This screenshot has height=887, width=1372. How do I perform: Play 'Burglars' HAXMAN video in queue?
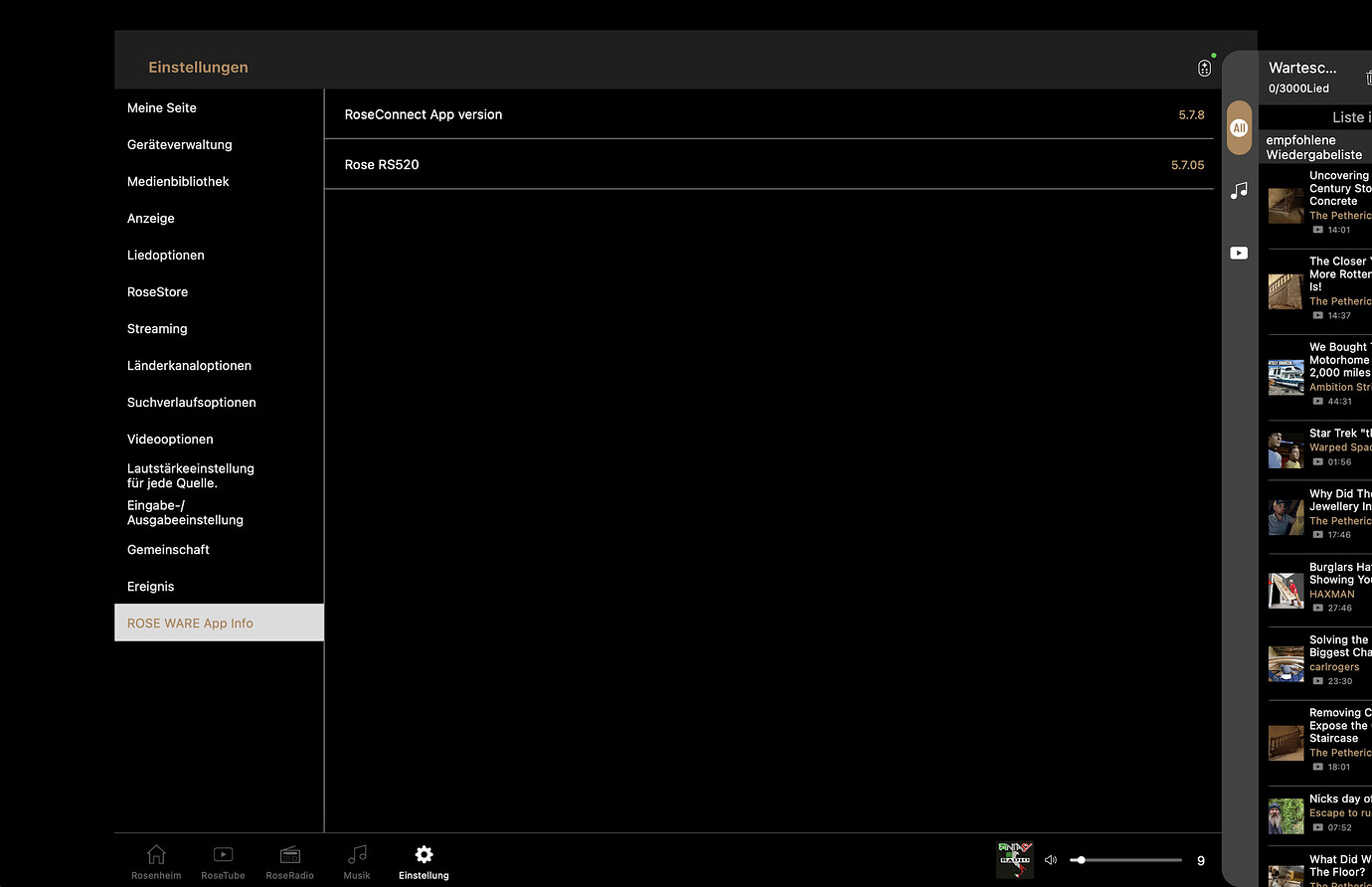(1319, 591)
